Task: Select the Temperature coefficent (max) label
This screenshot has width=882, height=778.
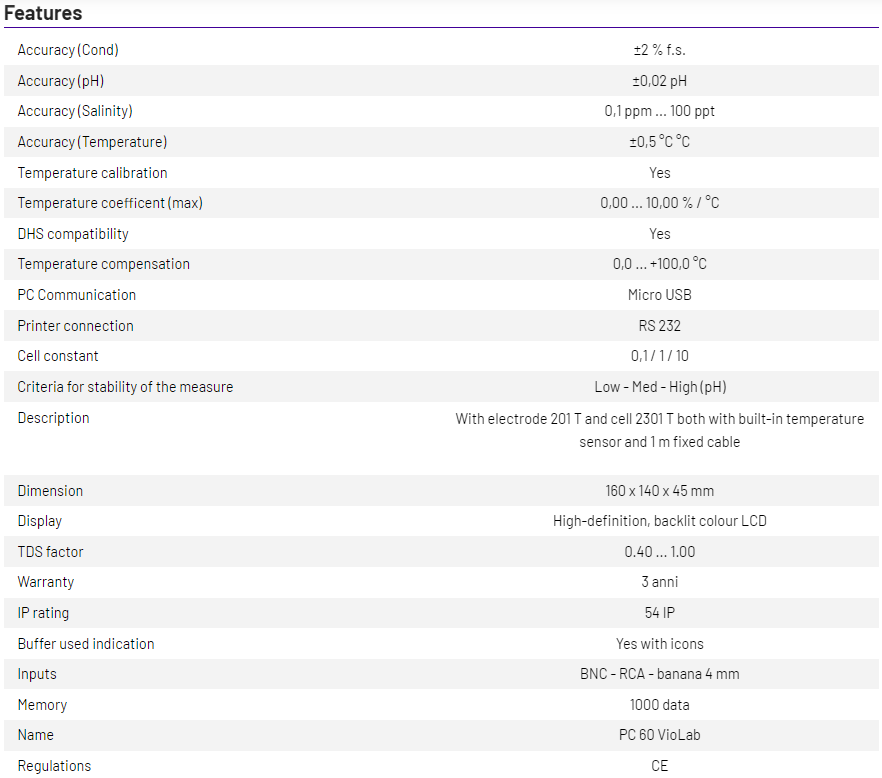Action: coord(110,203)
